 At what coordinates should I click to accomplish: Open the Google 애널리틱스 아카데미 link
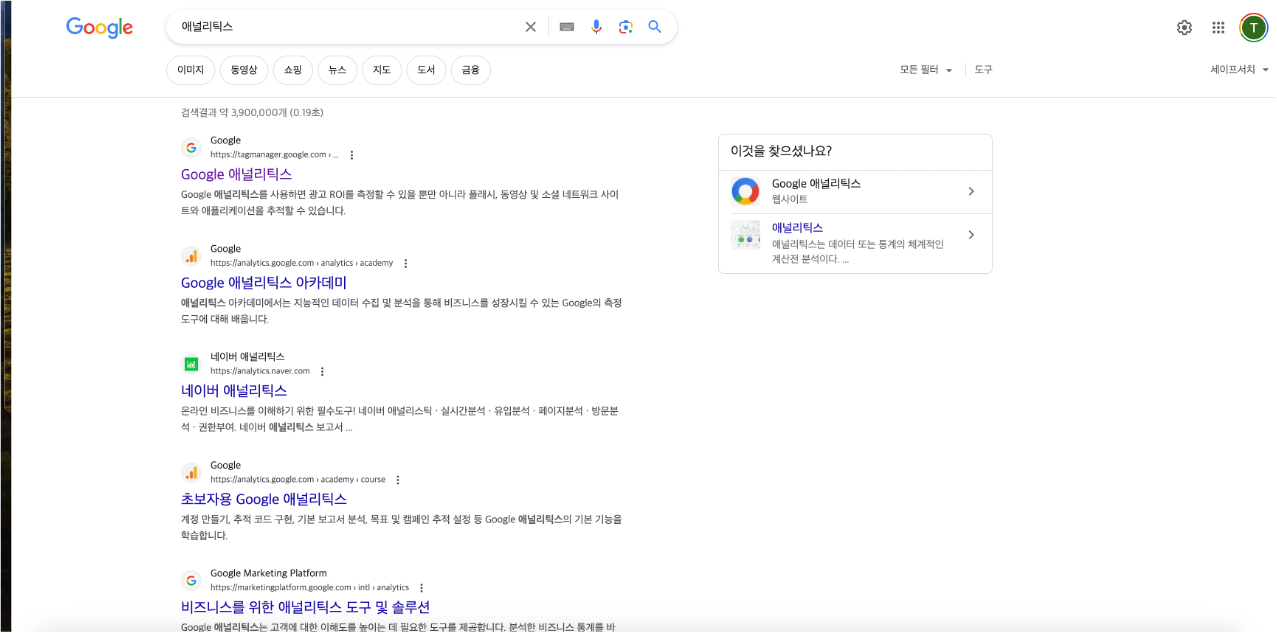(264, 283)
